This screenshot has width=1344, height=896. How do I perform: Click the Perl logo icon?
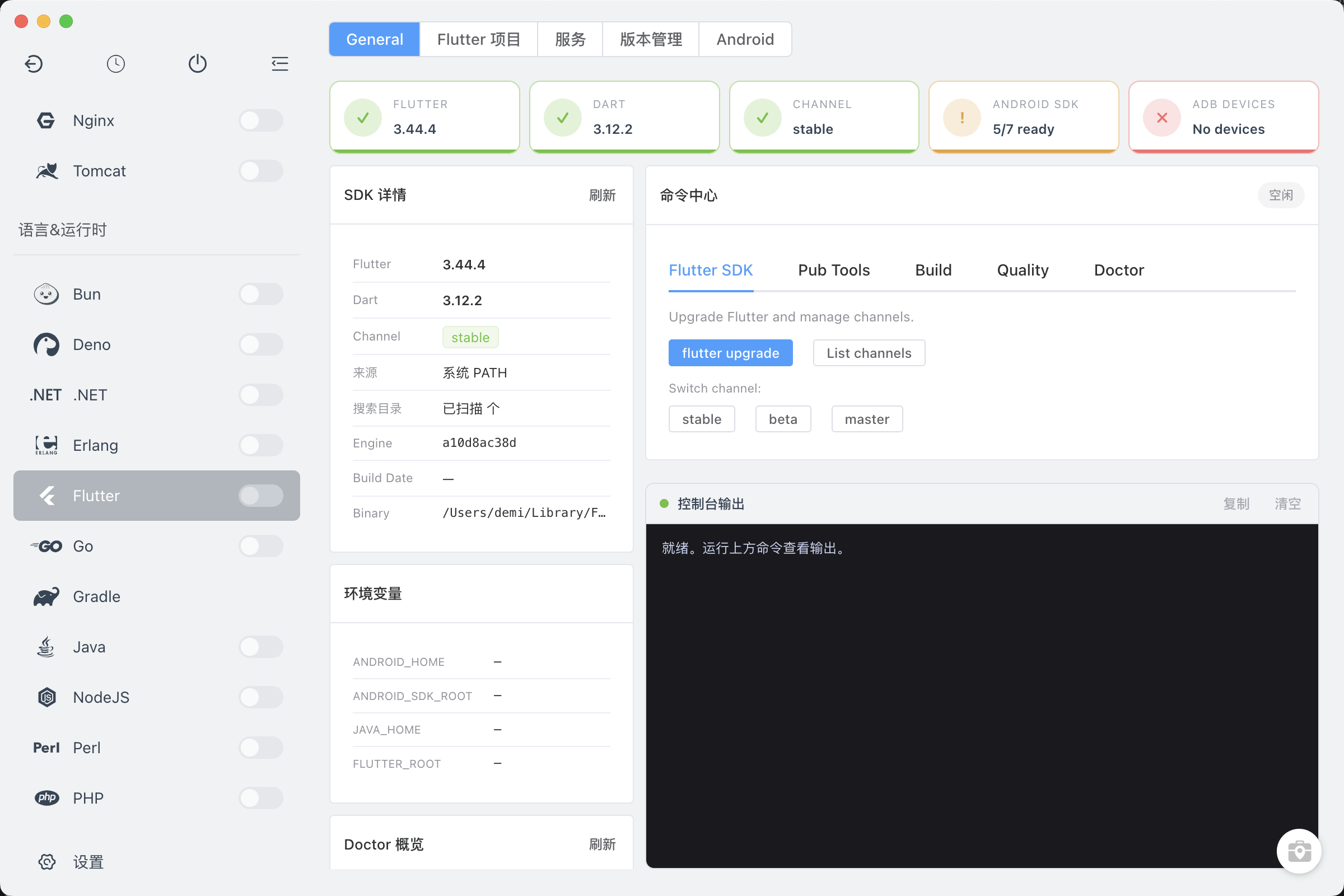click(x=46, y=748)
